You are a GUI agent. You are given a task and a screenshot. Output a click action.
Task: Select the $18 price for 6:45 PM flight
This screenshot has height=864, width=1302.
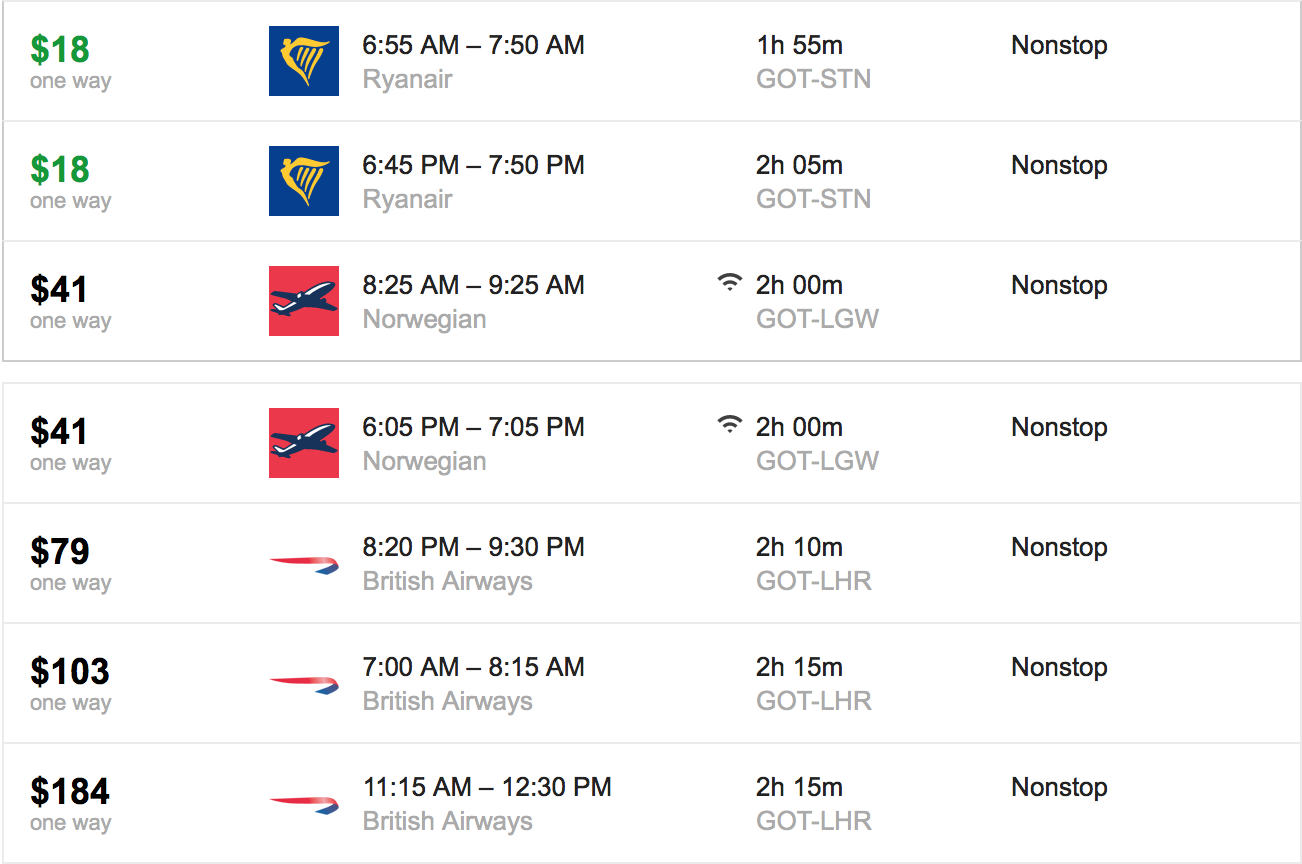coord(60,169)
